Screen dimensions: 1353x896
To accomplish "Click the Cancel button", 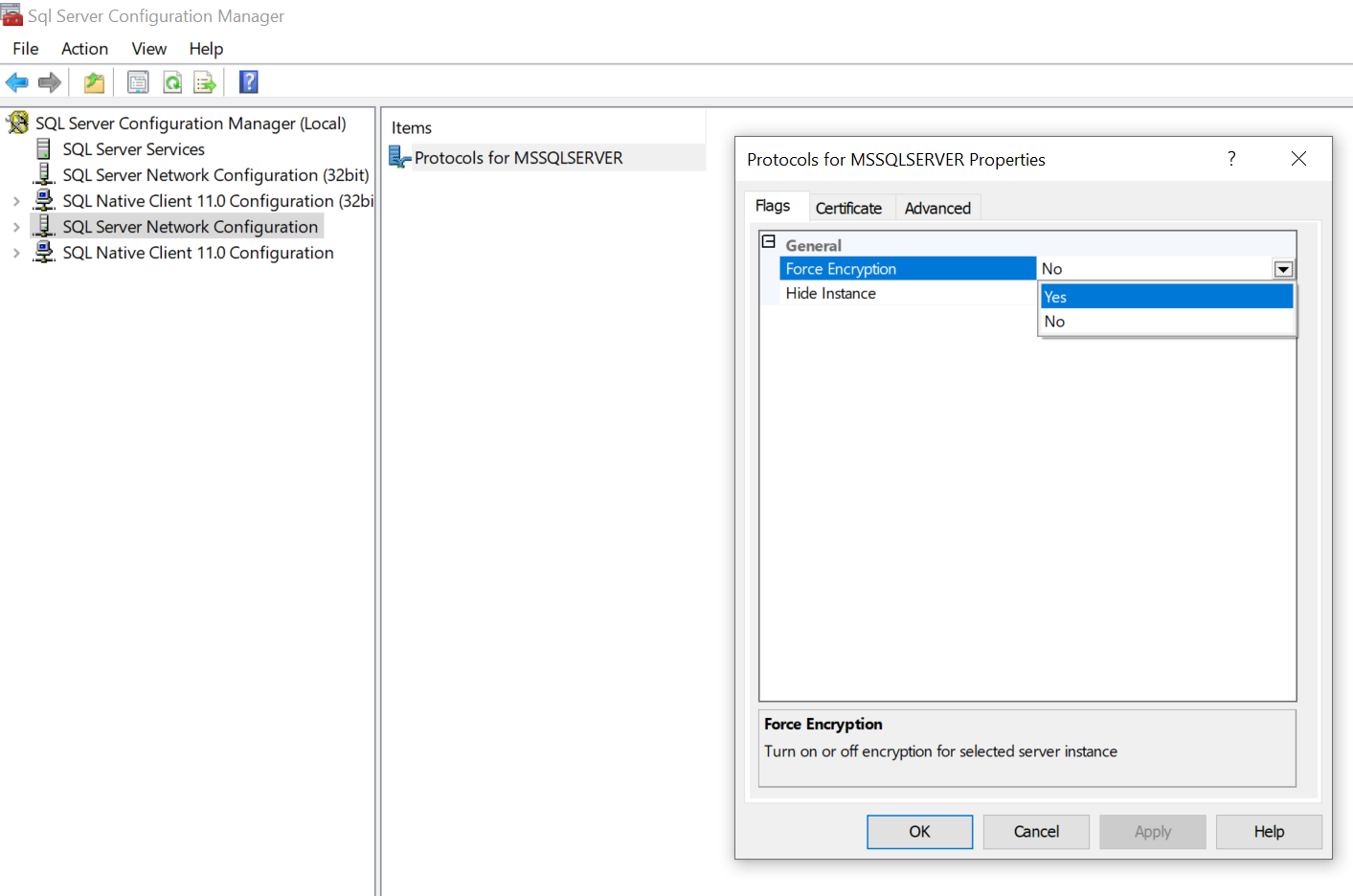I will (1035, 831).
